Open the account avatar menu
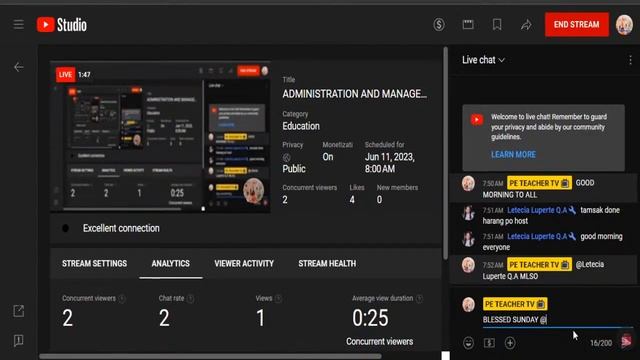The height and width of the screenshot is (360, 640). (624, 25)
